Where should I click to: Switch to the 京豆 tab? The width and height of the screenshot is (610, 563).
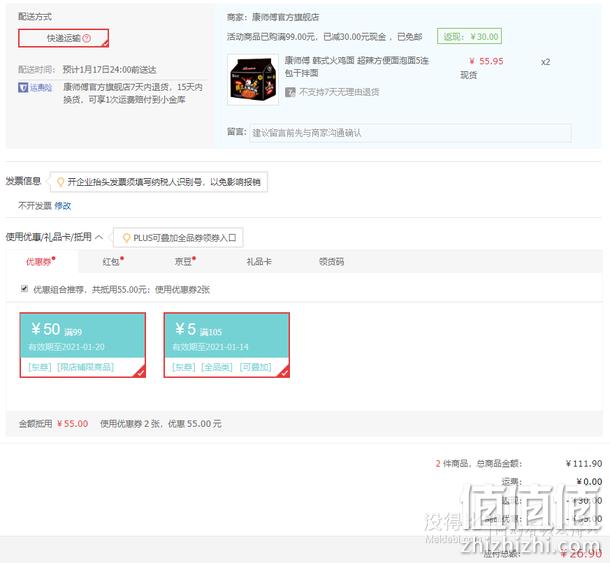pyautogui.click(x=185, y=261)
